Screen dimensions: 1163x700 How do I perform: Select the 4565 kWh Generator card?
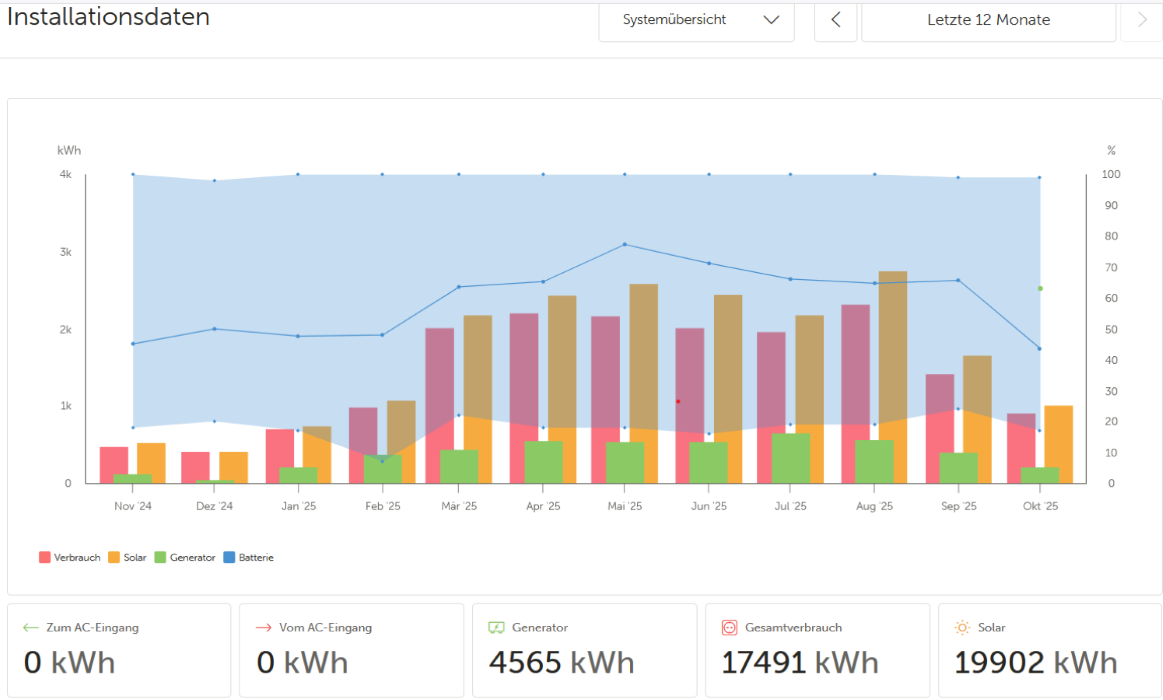pyautogui.click(x=584, y=650)
